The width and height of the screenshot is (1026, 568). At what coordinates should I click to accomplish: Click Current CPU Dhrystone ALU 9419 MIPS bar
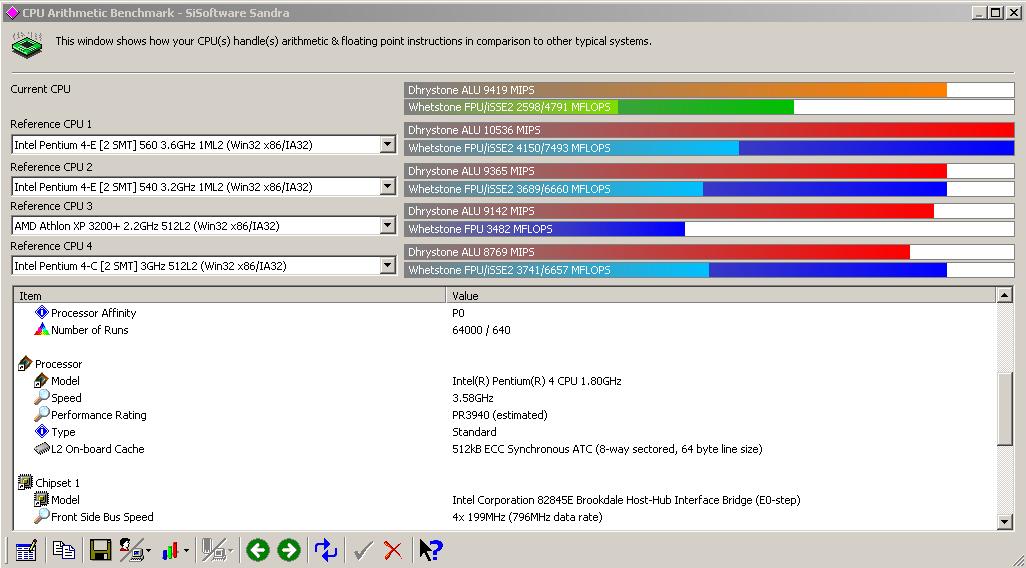709,90
